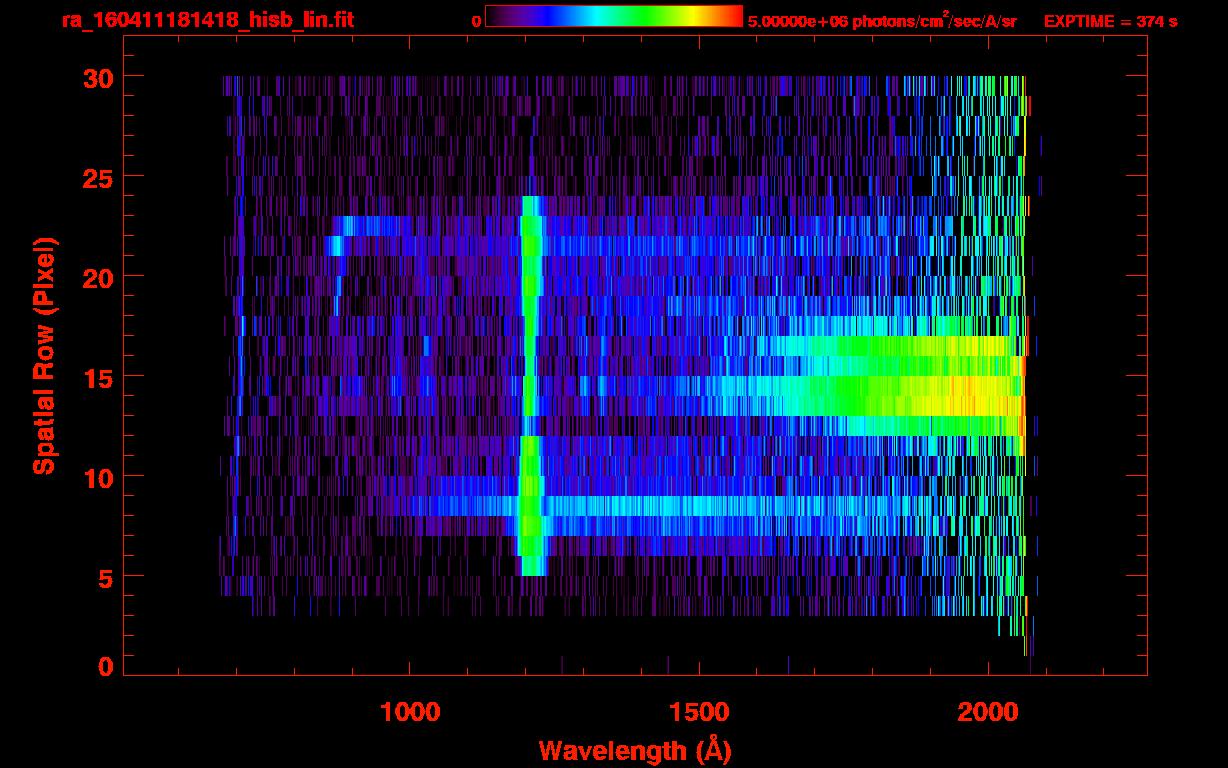Click the colorbar minimum label 0
Image resolution: width=1228 pixels, height=768 pixels.
[476, 21]
